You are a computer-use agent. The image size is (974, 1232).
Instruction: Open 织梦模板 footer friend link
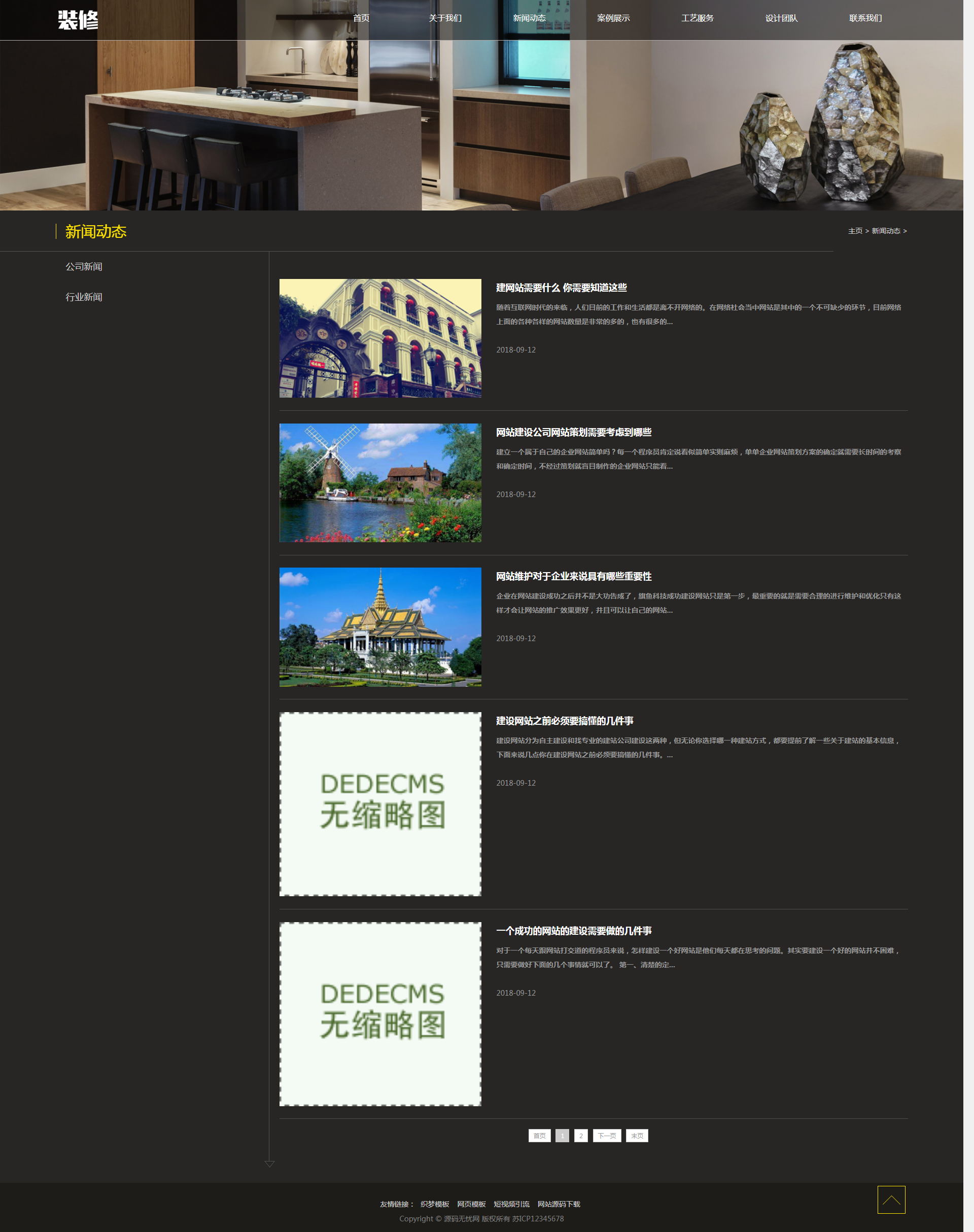(x=435, y=1204)
